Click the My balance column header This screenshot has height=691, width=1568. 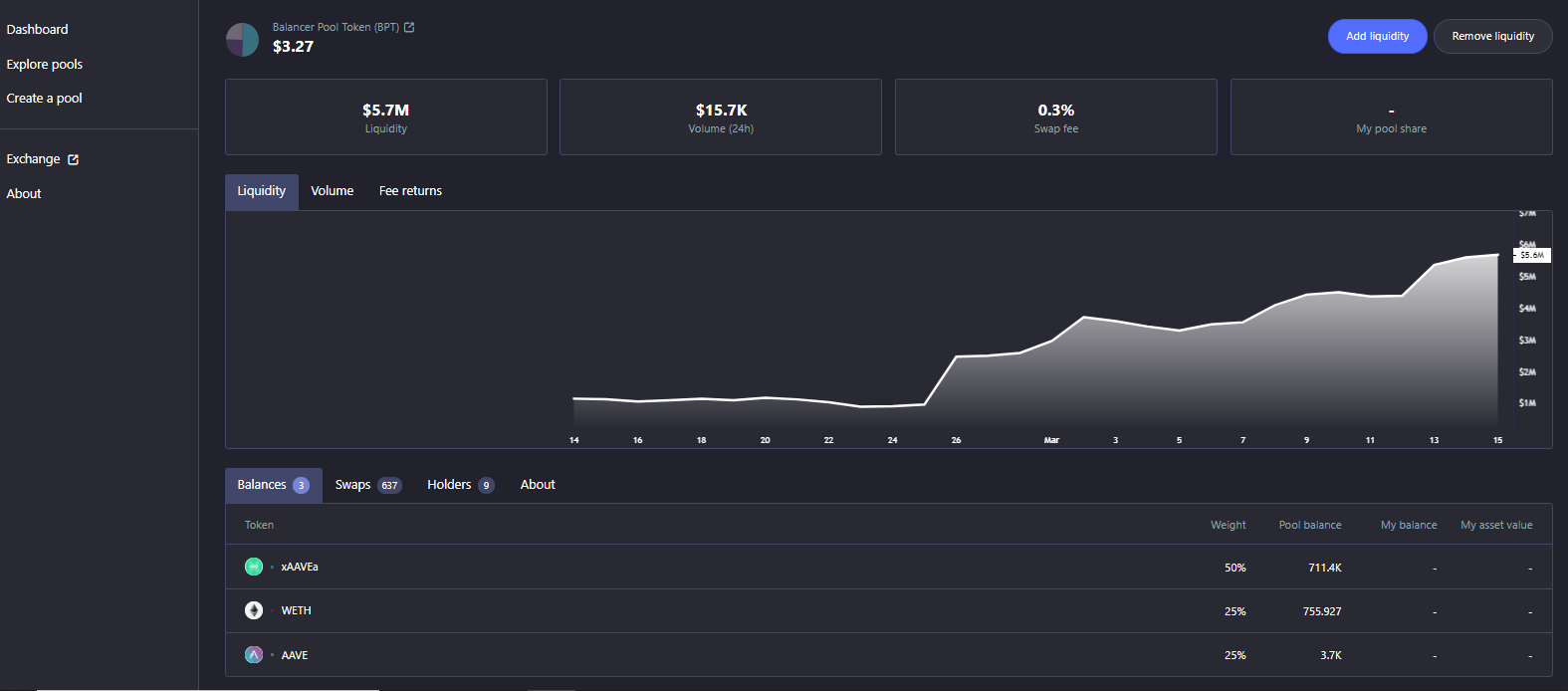[x=1409, y=525]
